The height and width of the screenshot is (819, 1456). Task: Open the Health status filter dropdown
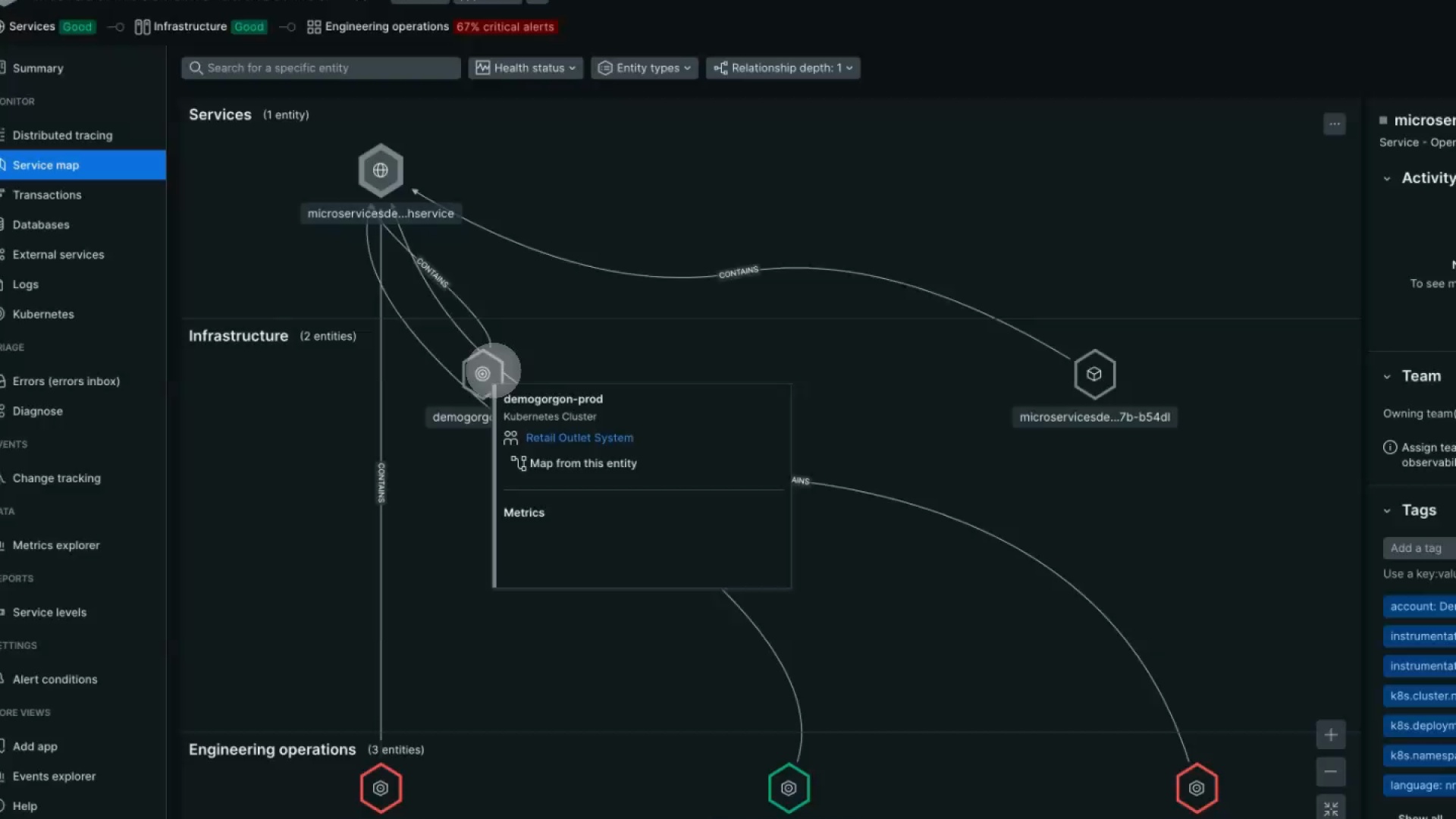tap(525, 67)
